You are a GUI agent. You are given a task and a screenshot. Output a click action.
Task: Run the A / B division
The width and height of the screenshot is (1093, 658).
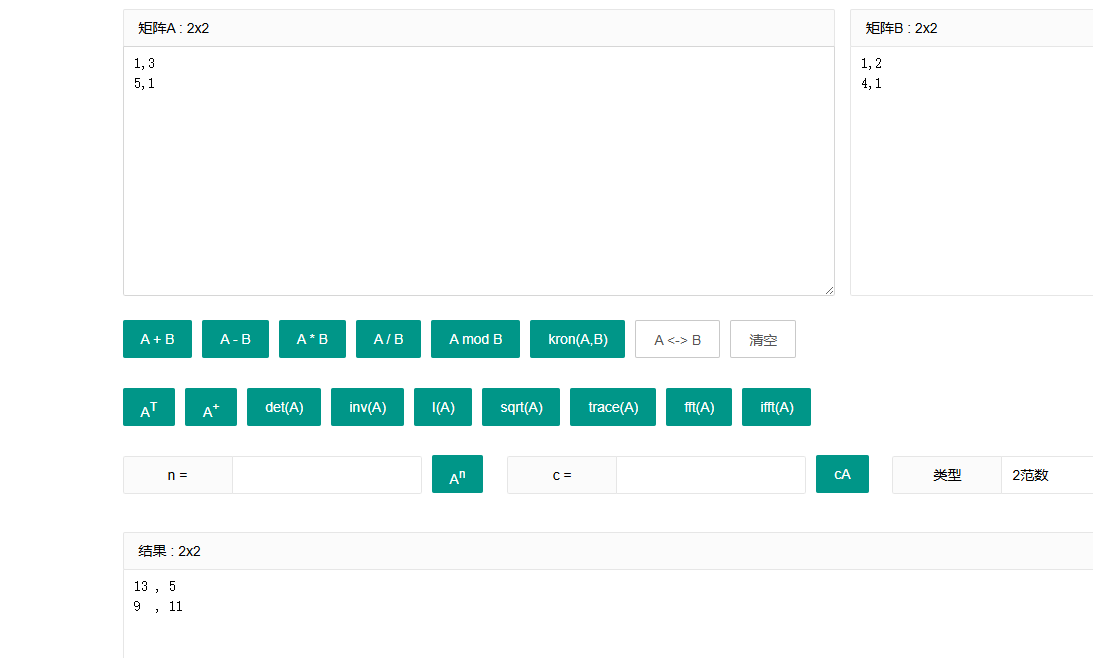point(388,339)
